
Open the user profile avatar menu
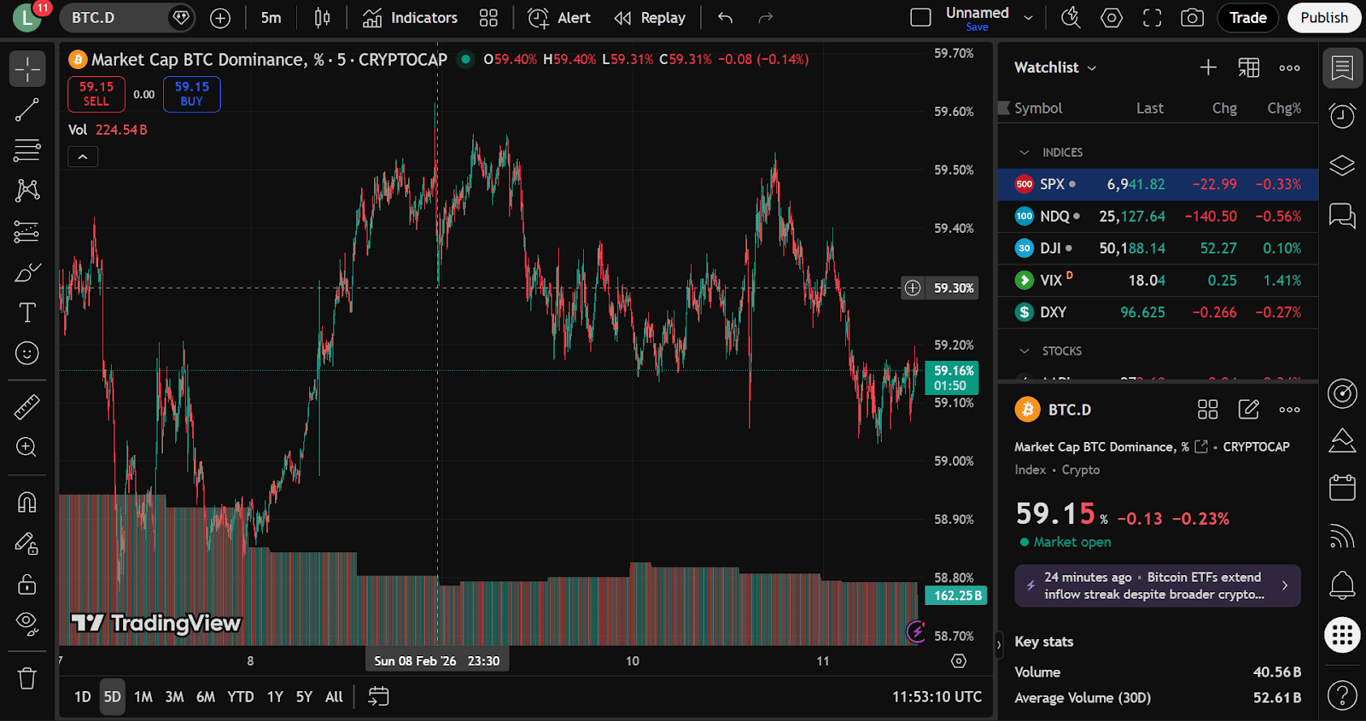coord(27,18)
